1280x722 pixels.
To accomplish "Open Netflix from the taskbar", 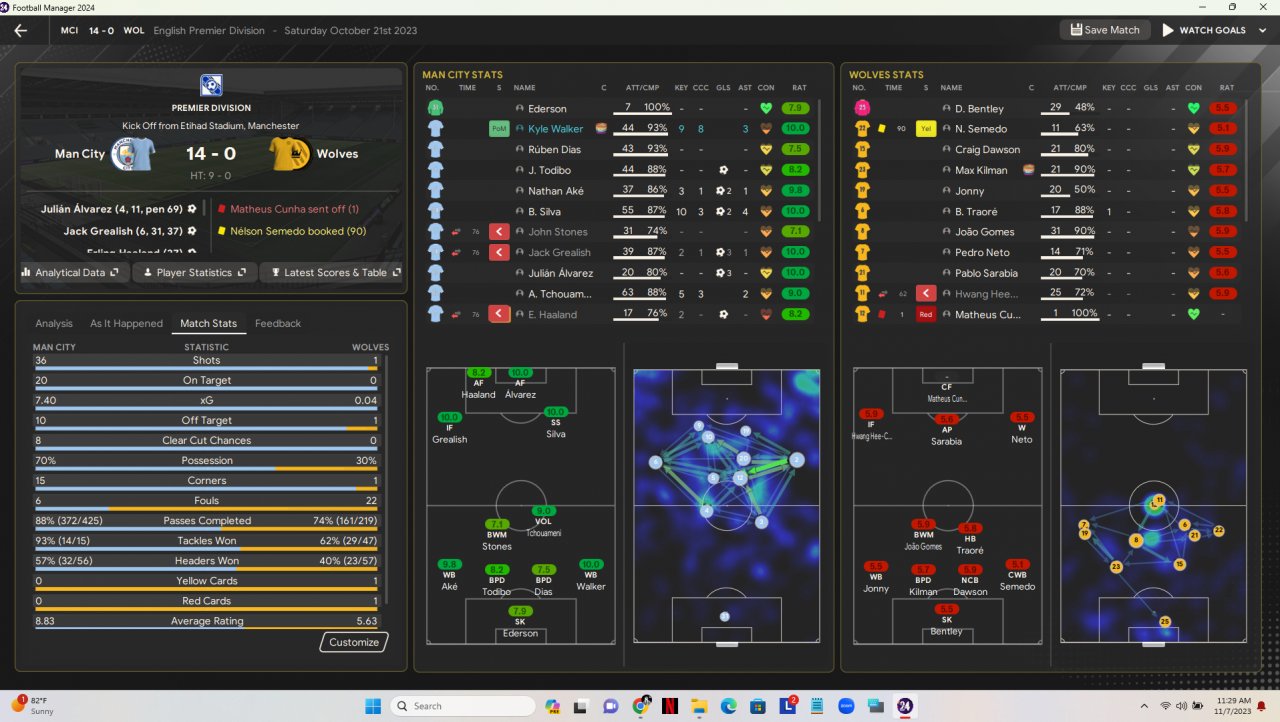I will click(671, 705).
